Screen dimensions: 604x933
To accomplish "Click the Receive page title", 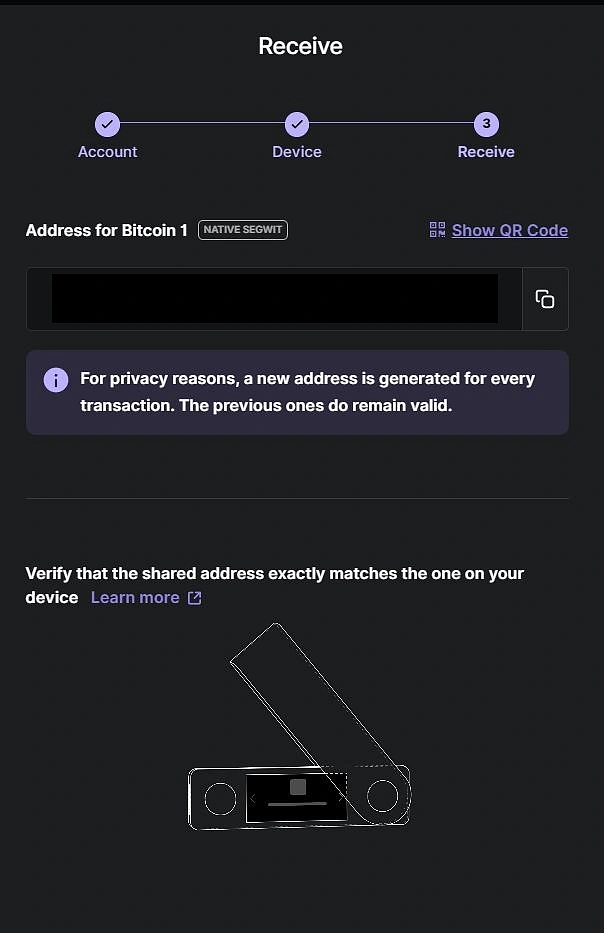I will tap(301, 46).
